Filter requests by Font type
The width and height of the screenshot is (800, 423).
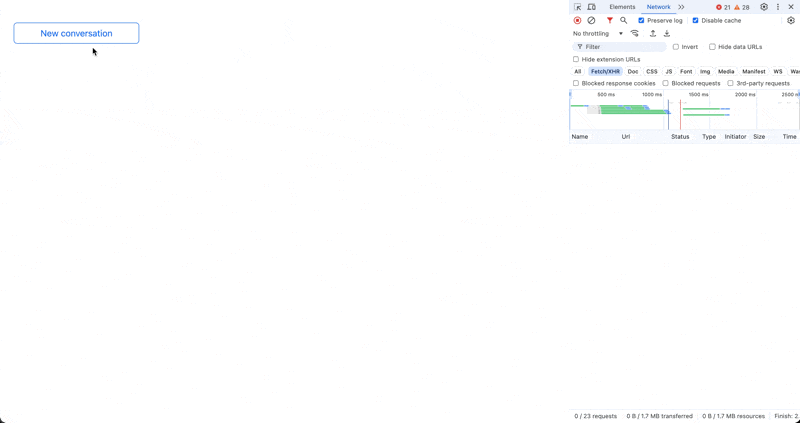pyautogui.click(x=686, y=71)
